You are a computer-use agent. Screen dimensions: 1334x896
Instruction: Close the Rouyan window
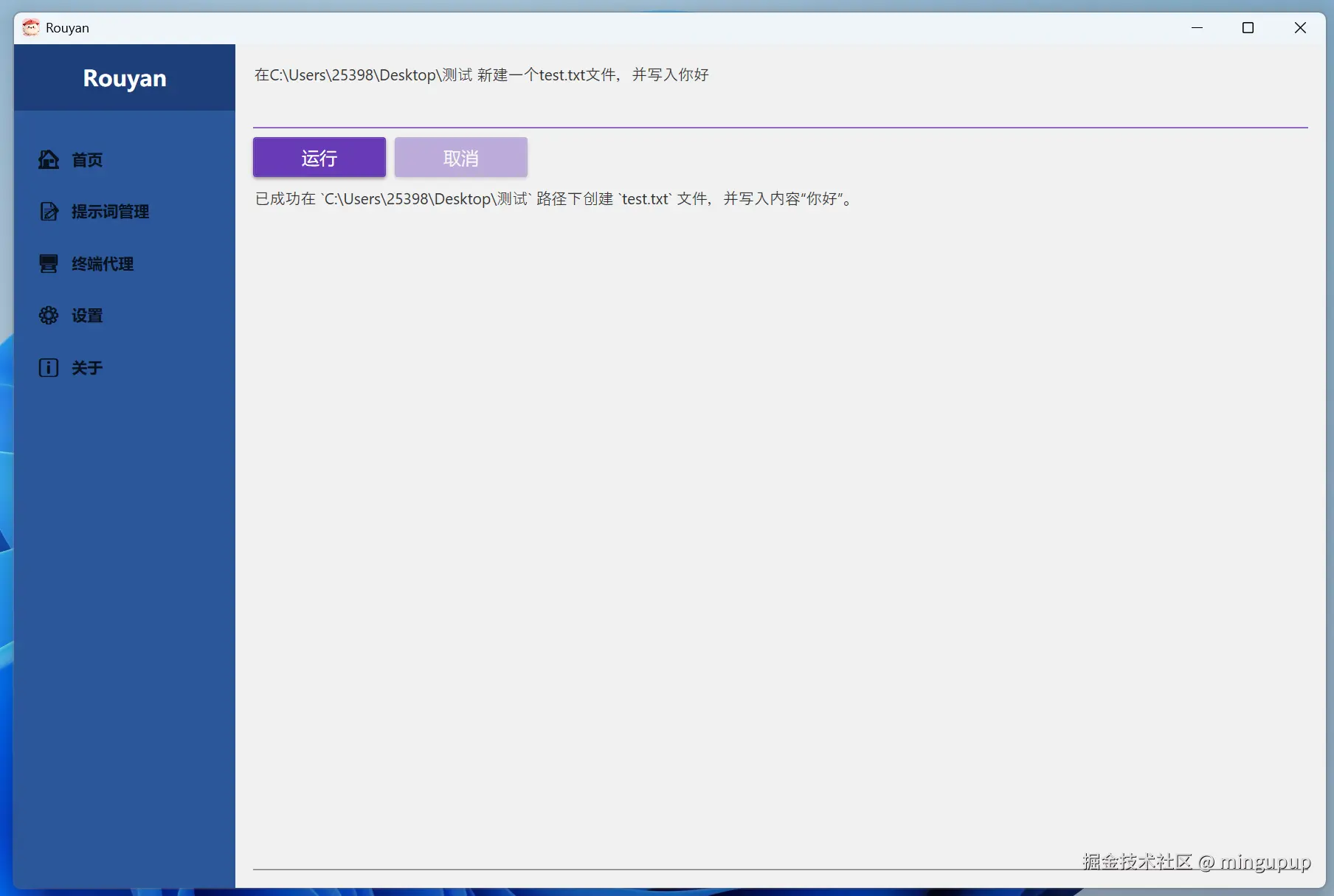click(x=1300, y=28)
